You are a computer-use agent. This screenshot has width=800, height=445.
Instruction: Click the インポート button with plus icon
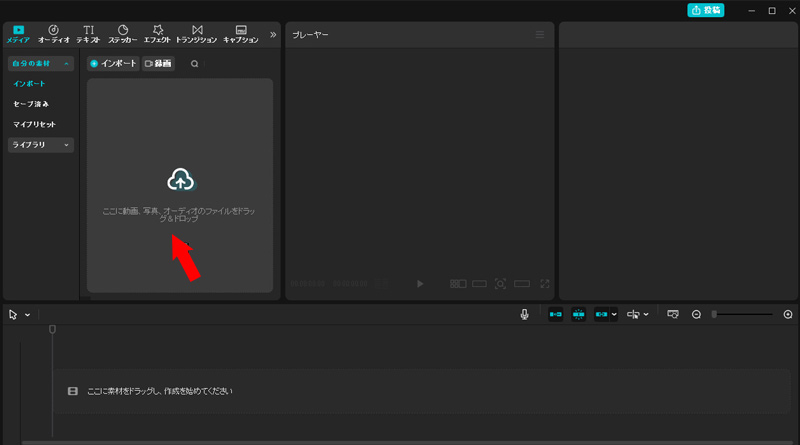[x=112, y=63]
